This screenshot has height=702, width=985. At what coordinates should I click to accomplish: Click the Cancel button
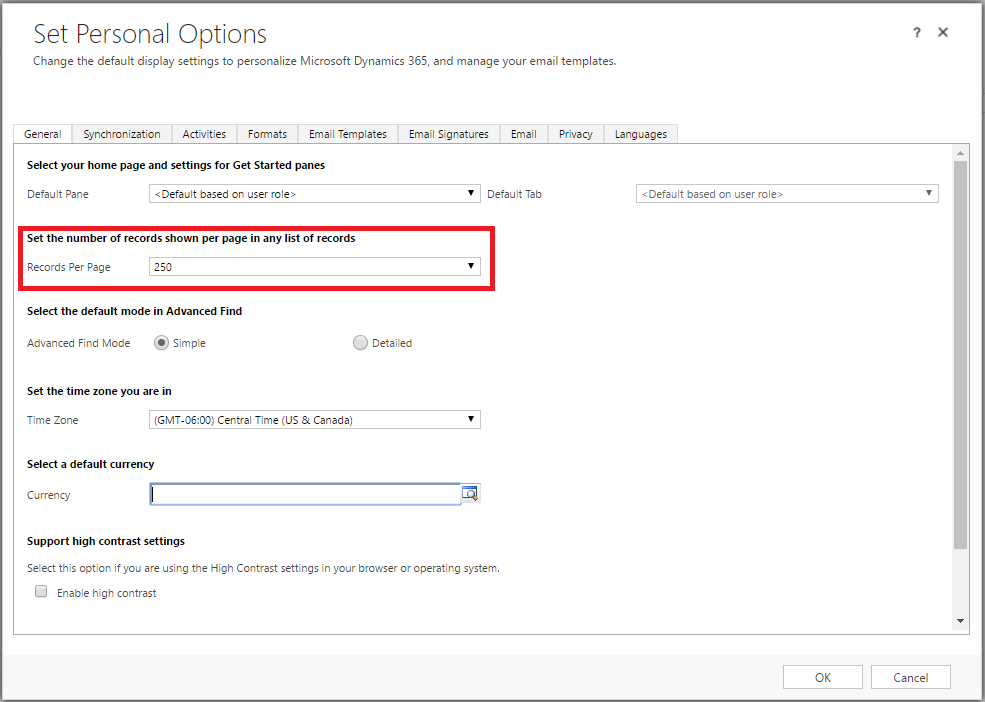[910, 677]
